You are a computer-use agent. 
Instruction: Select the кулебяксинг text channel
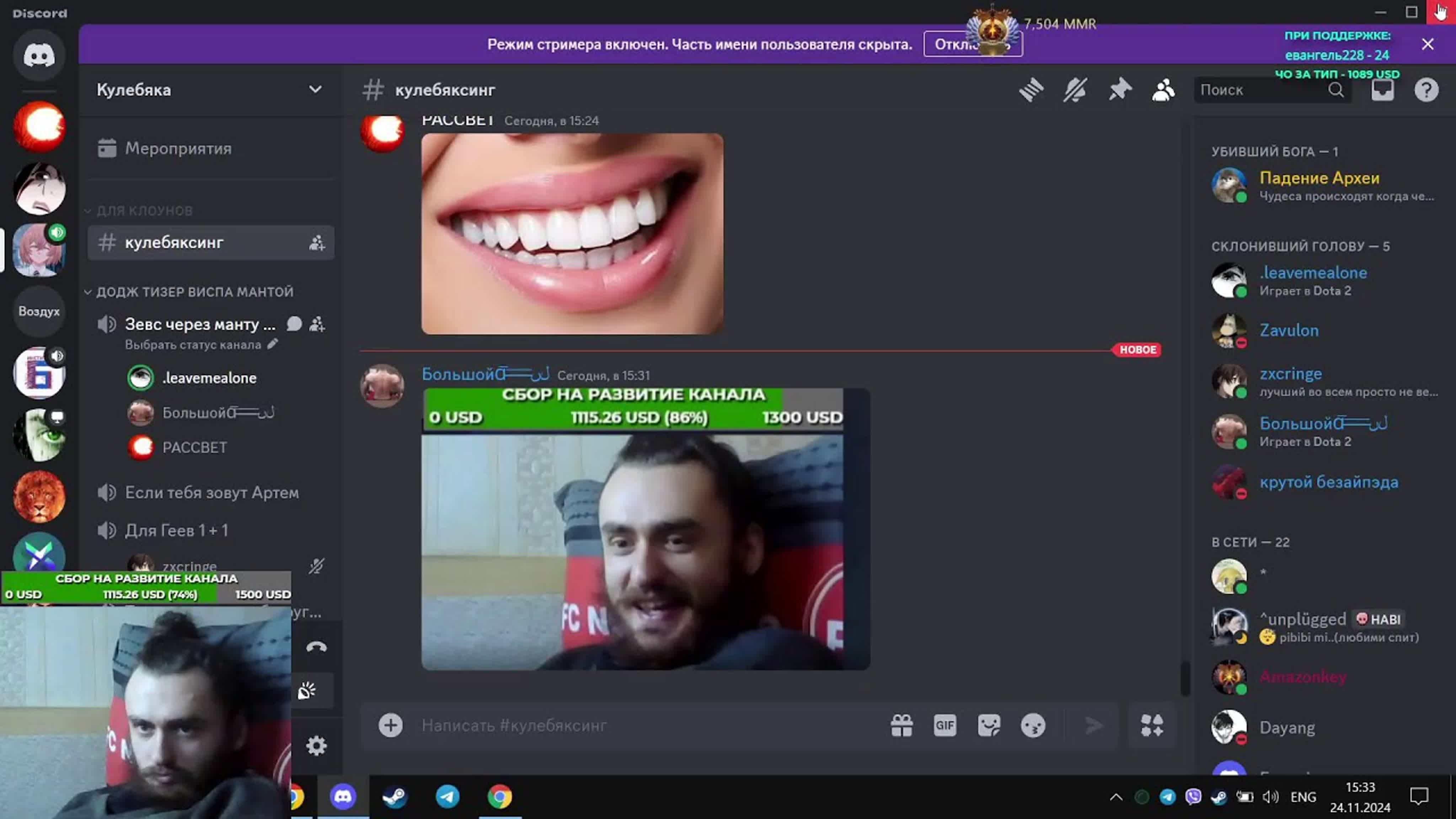point(210,242)
